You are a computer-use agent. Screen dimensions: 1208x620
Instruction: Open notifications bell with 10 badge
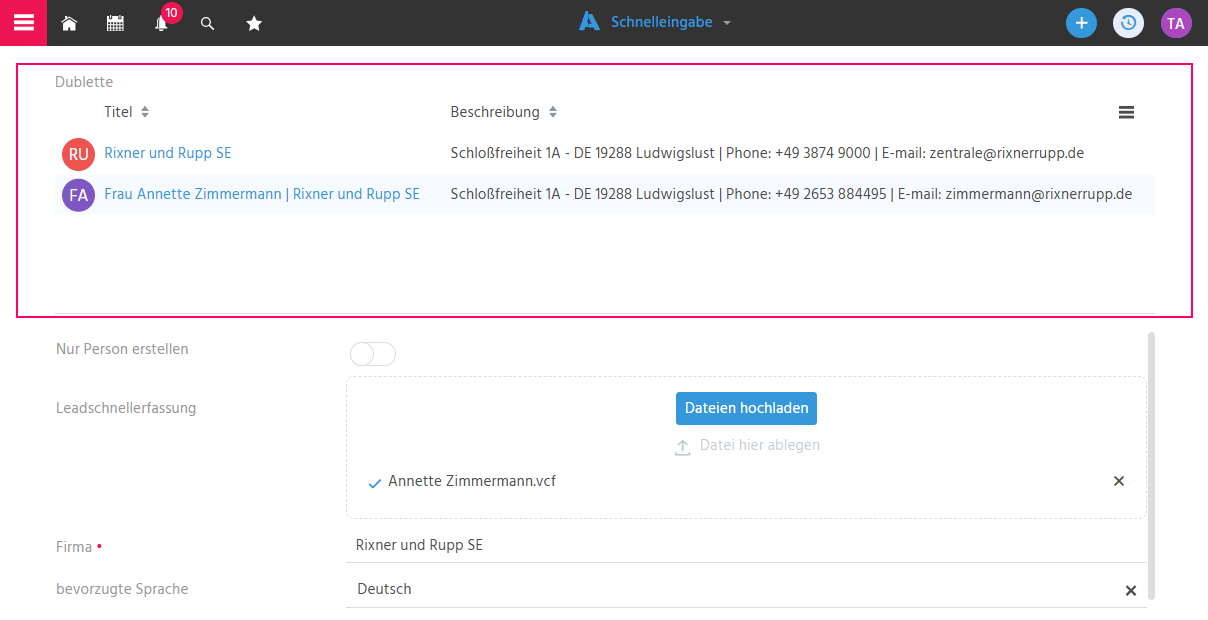coord(162,22)
